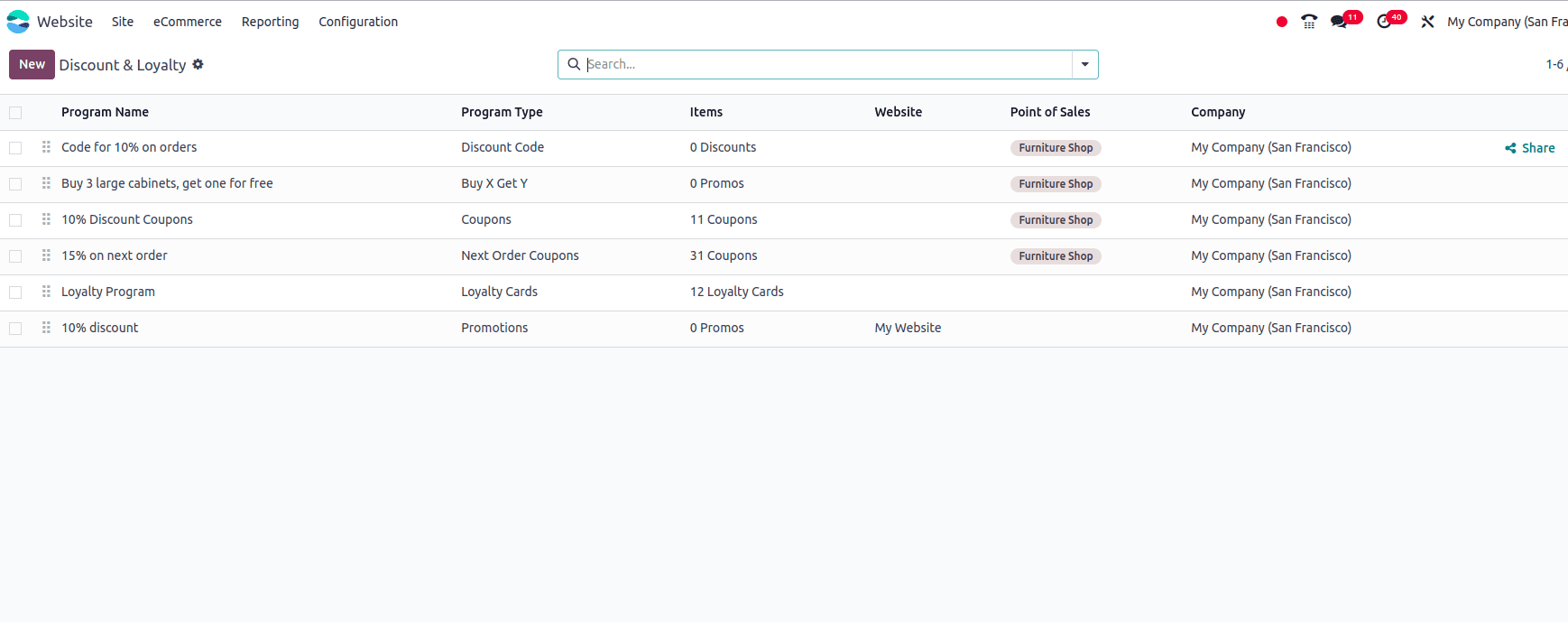Expand the search filter options dropdown
The height and width of the screenshot is (622, 1568).
[x=1084, y=64]
